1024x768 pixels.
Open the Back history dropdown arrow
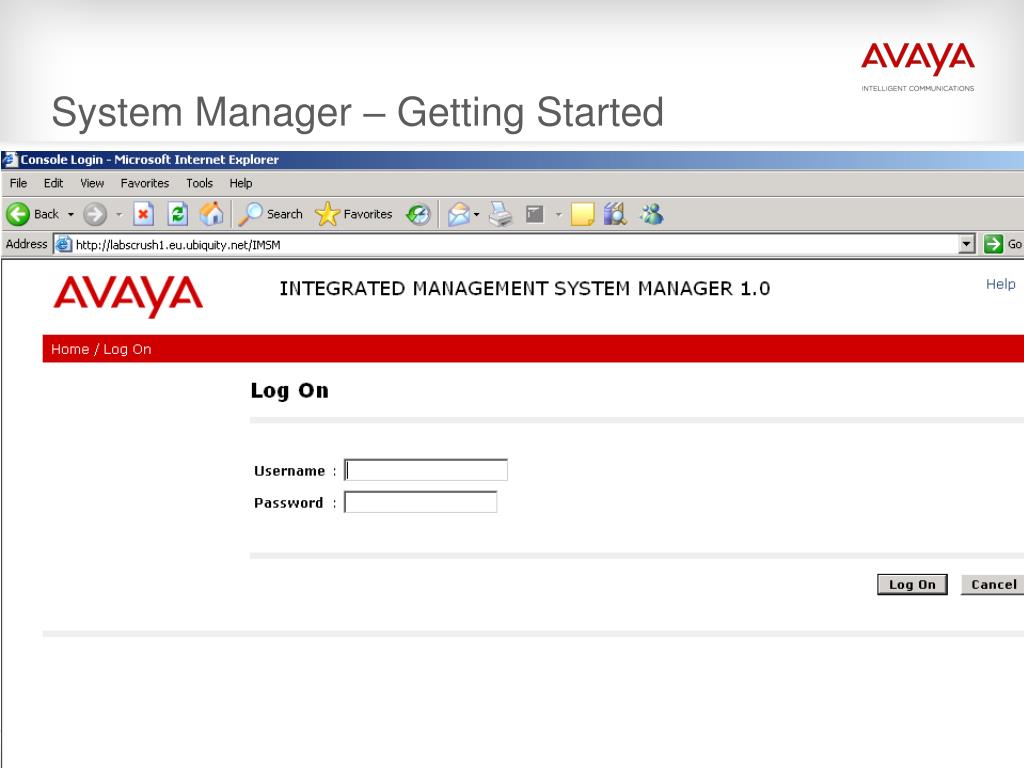coord(71,214)
